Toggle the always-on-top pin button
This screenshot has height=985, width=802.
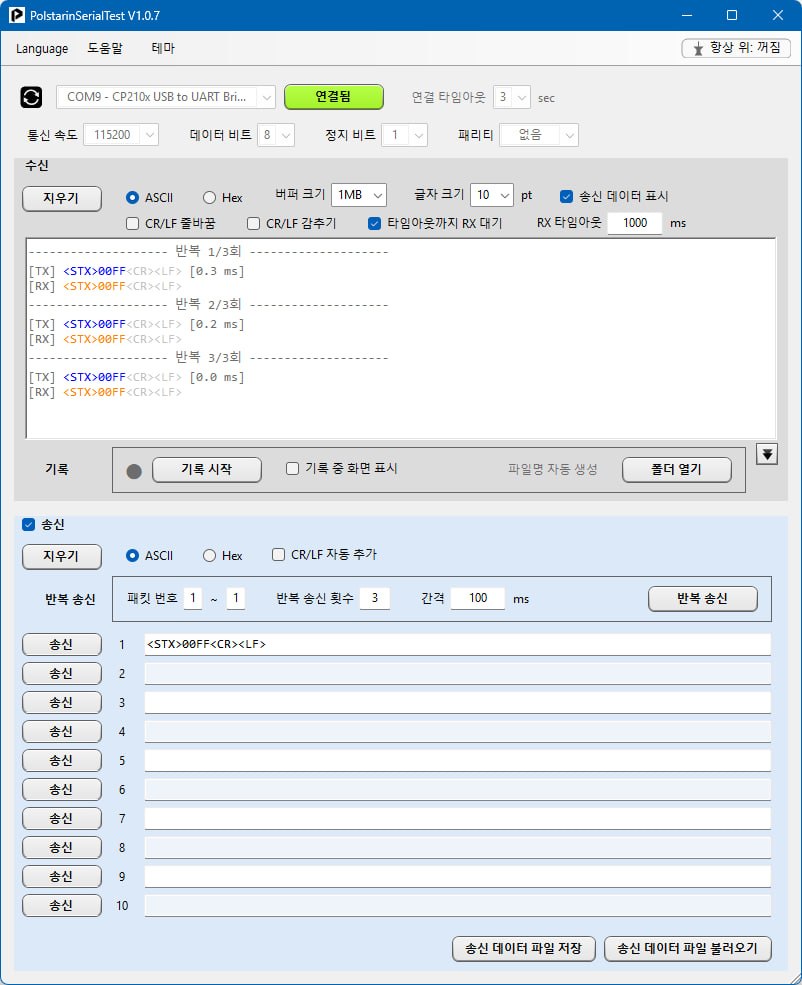(x=736, y=48)
